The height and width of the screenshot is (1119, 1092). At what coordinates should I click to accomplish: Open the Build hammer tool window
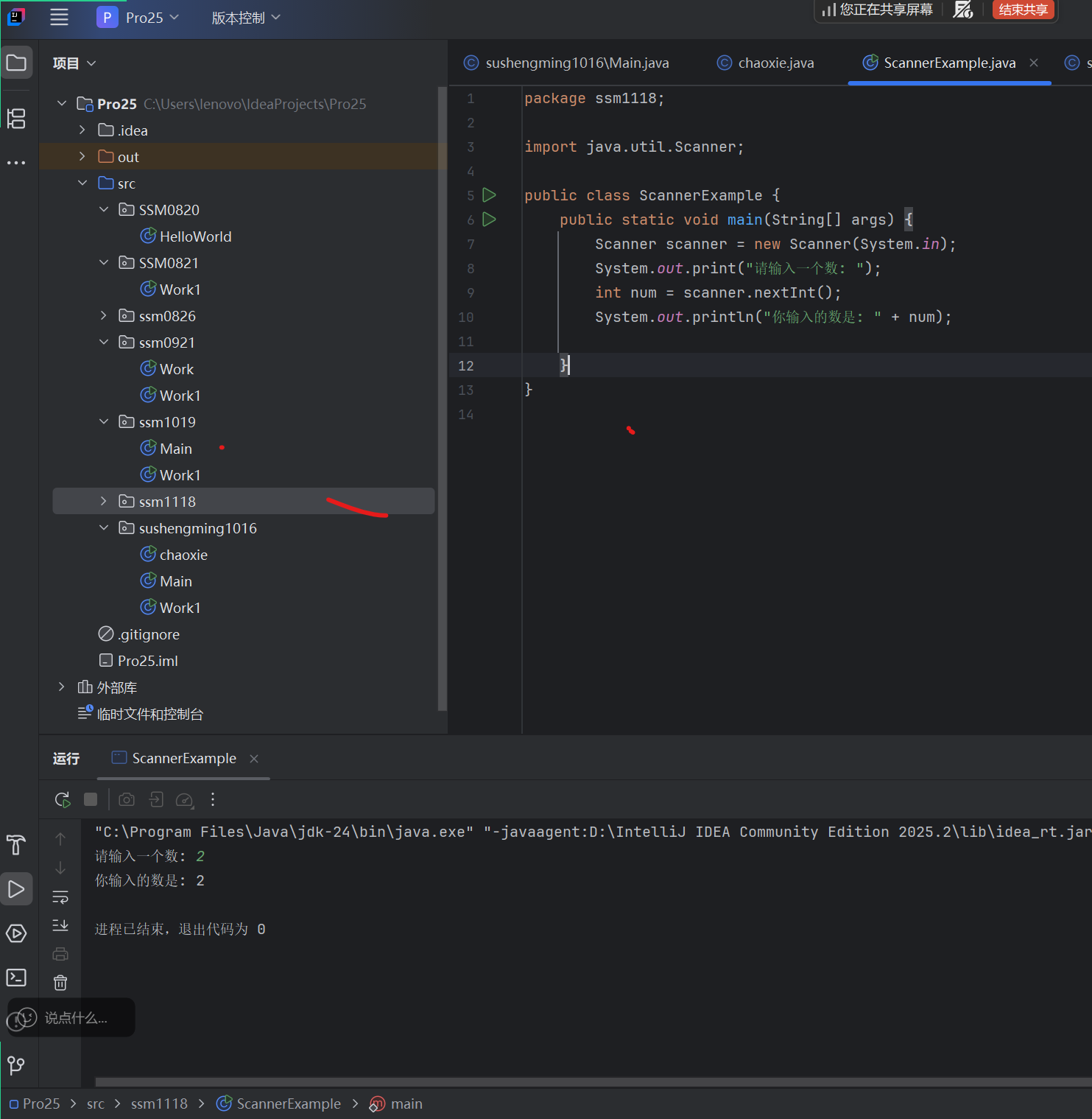click(16, 845)
